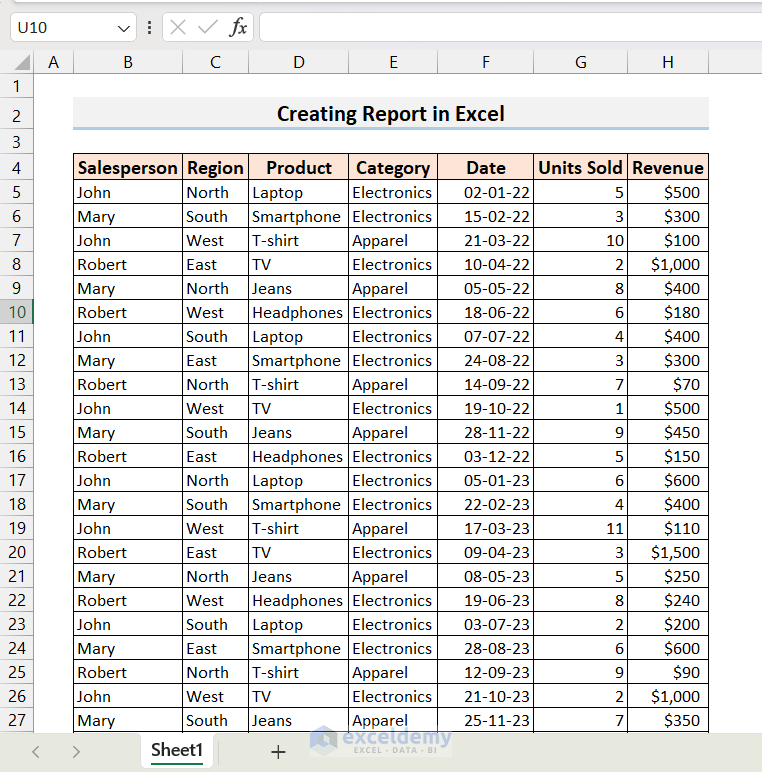
Task: Select column F header
Action: coord(486,63)
